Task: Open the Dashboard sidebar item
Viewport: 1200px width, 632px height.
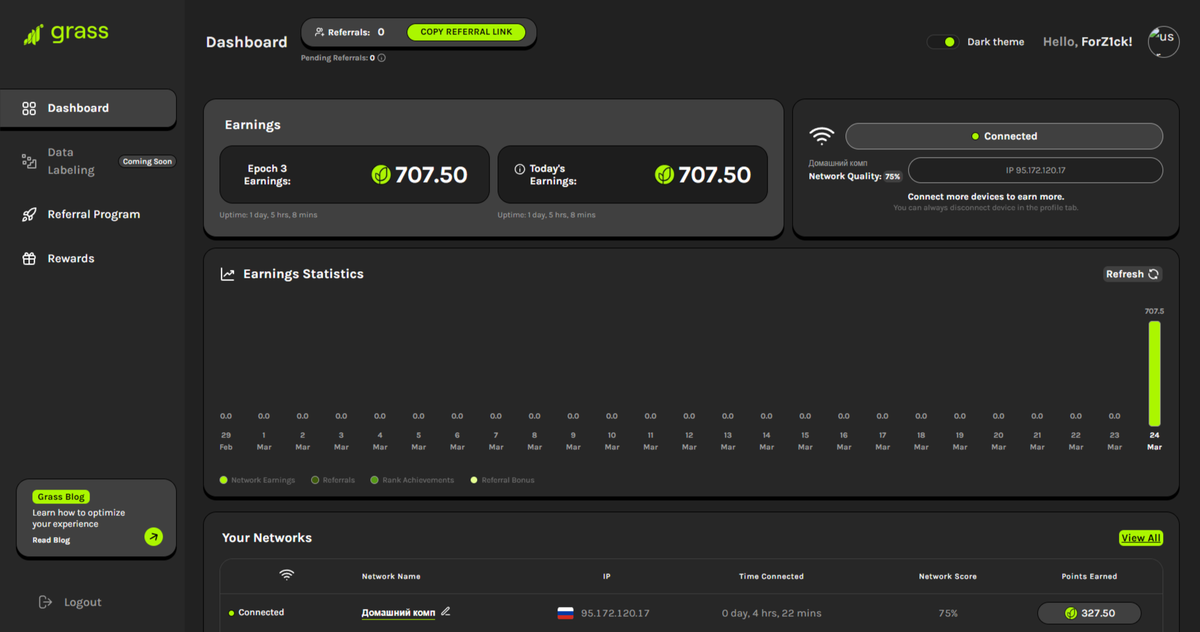Action: click(88, 108)
